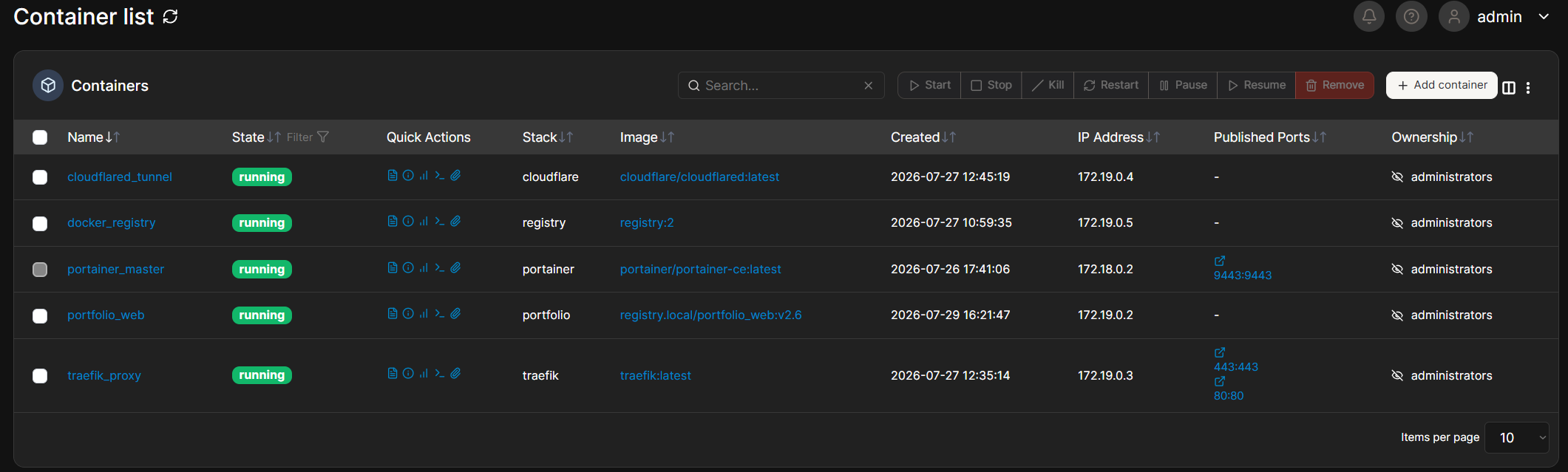Open the State filter dropdown

pyautogui.click(x=308, y=137)
